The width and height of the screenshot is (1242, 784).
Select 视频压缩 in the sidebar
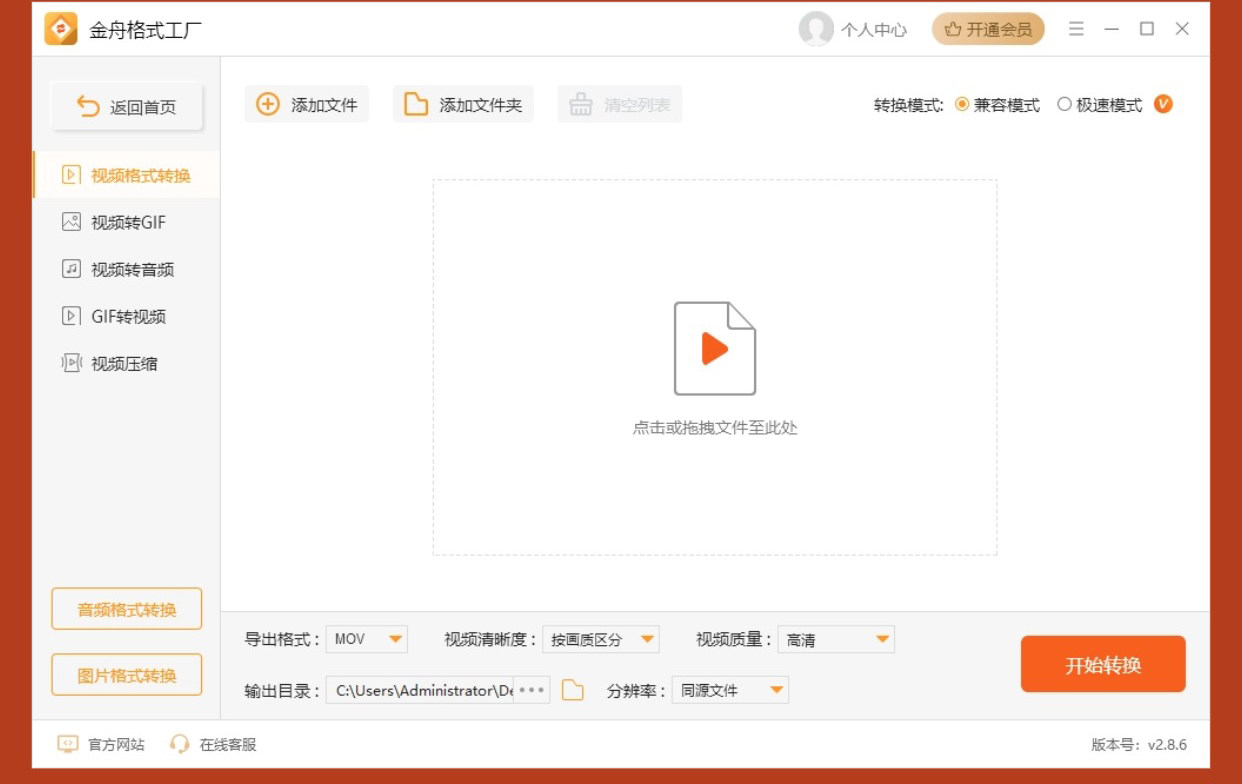(x=127, y=363)
